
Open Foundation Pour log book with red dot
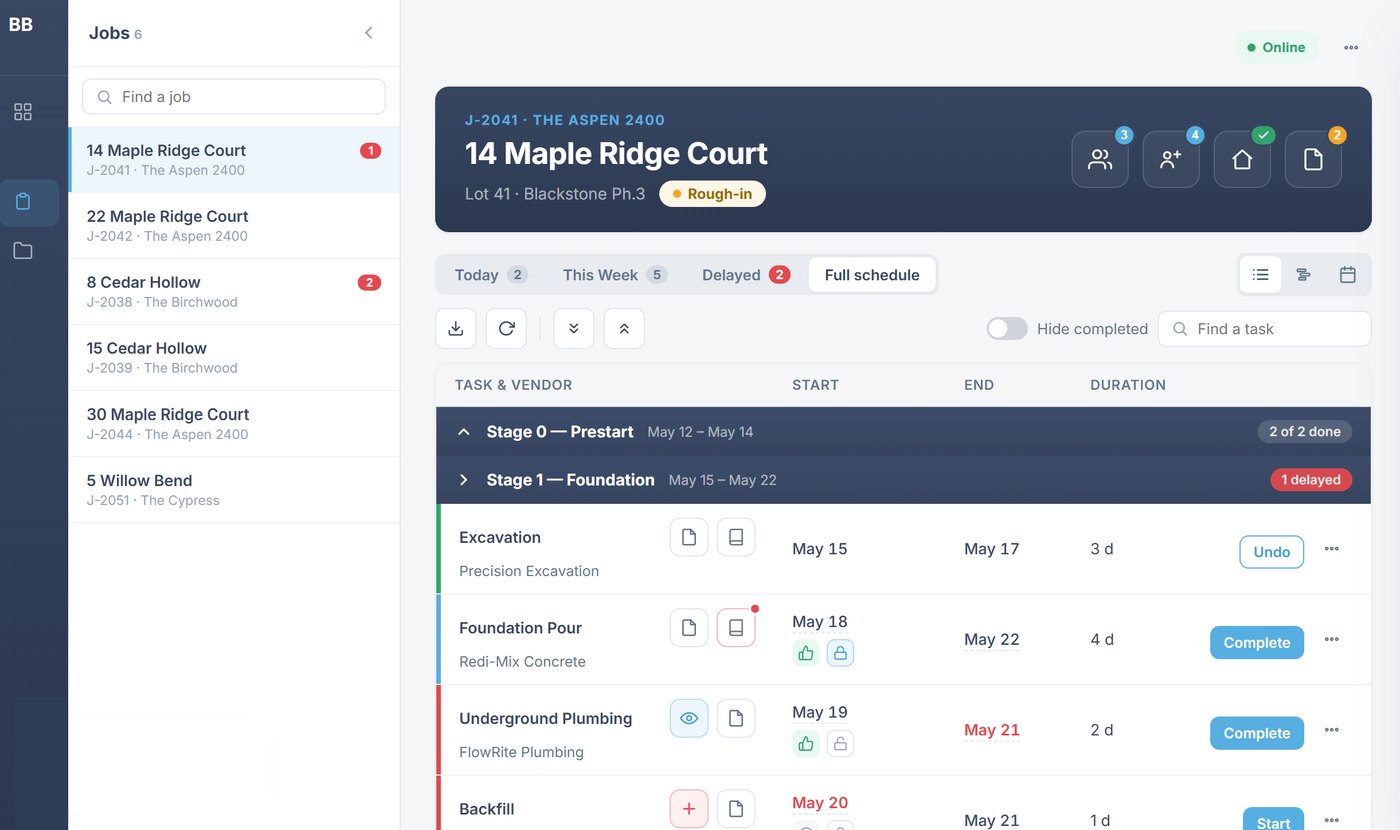(736, 628)
